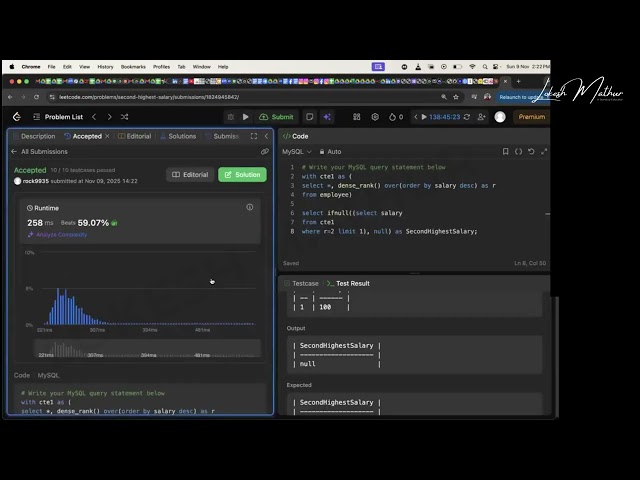Open a new Chrome tab
Image resolution: width=640 pixels, height=480 pixels.
(518, 81)
